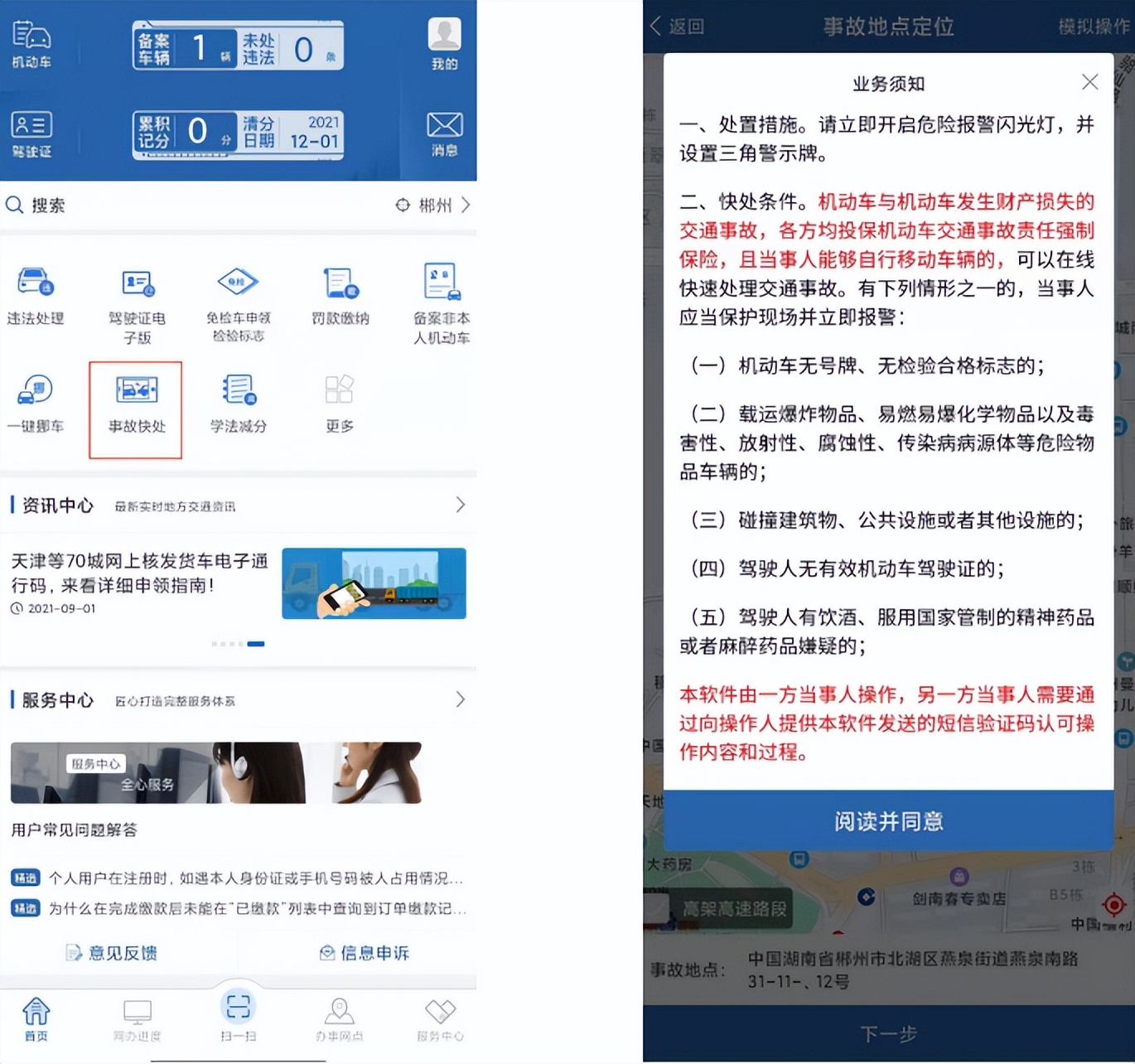Select the last carousel pagination dot

pyautogui.click(x=257, y=643)
